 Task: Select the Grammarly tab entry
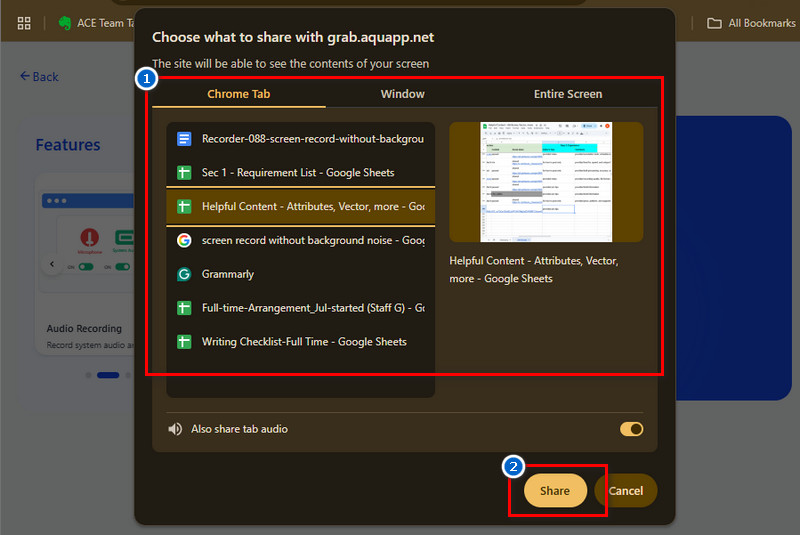301,274
